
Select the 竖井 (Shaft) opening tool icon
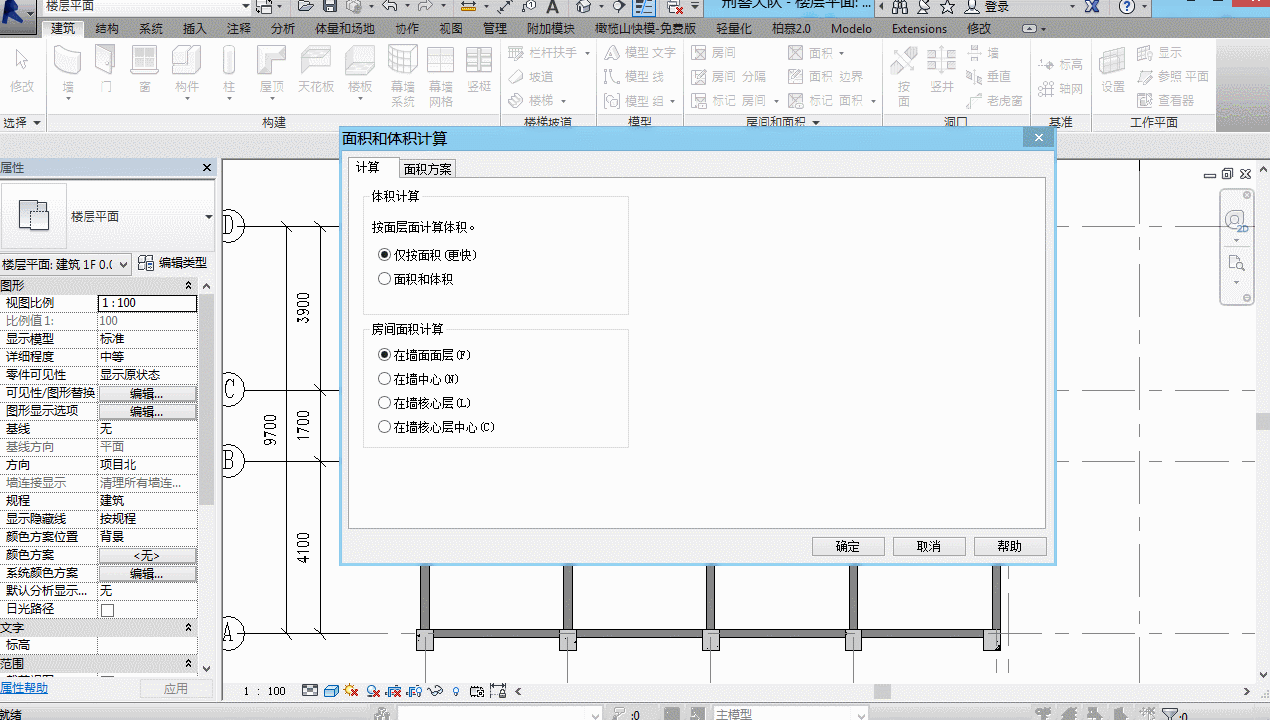pyautogui.click(x=942, y=62)
